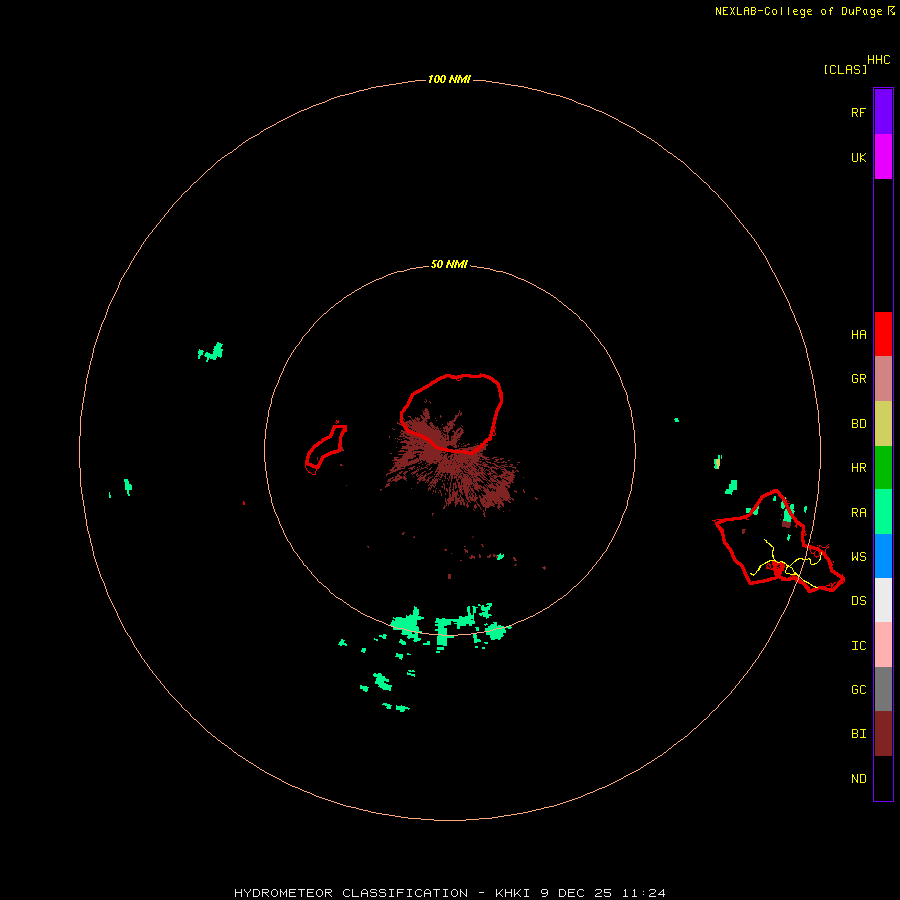Click the WS legend label
Image resolution: width=900 pixels, height=900 pixels.
point(858,557)
